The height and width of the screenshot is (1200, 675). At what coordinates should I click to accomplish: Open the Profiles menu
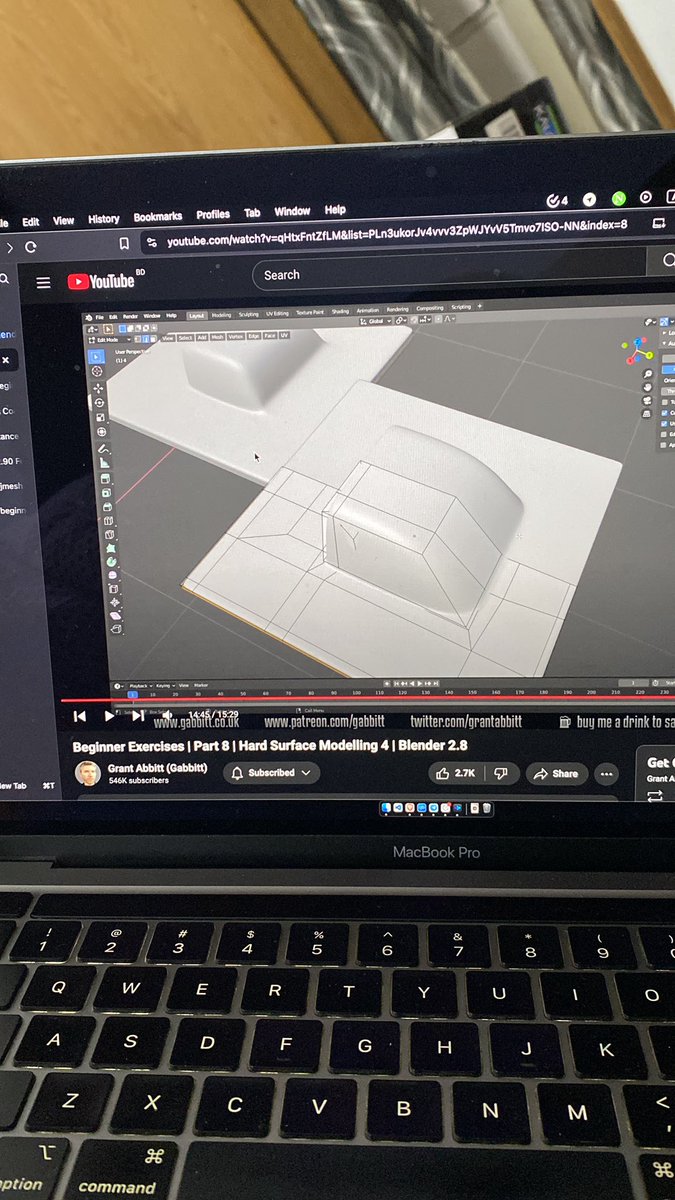coord(213,214)
